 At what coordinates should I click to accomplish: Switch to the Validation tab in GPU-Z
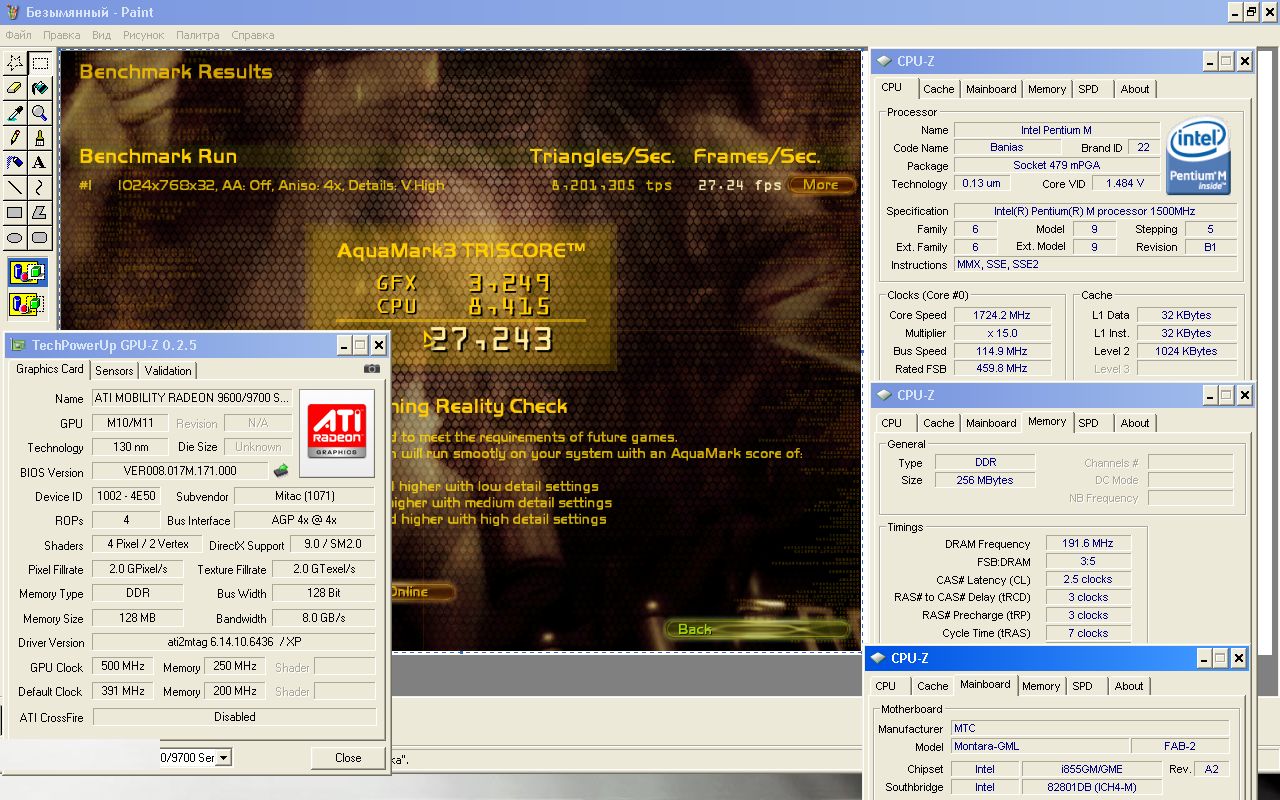[168, 371]
